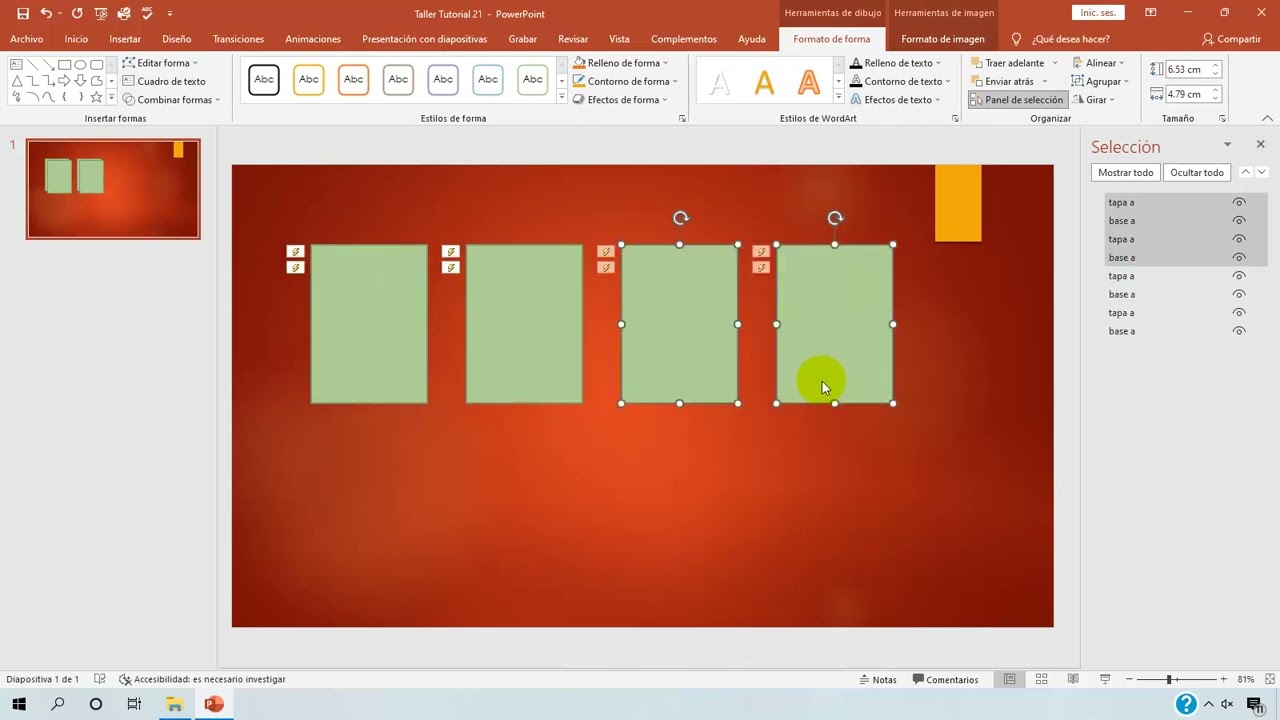Image resolution: width=1280 pixels, height=720 pixels.
Task: Open the Archivo tab
Action: 27,39
